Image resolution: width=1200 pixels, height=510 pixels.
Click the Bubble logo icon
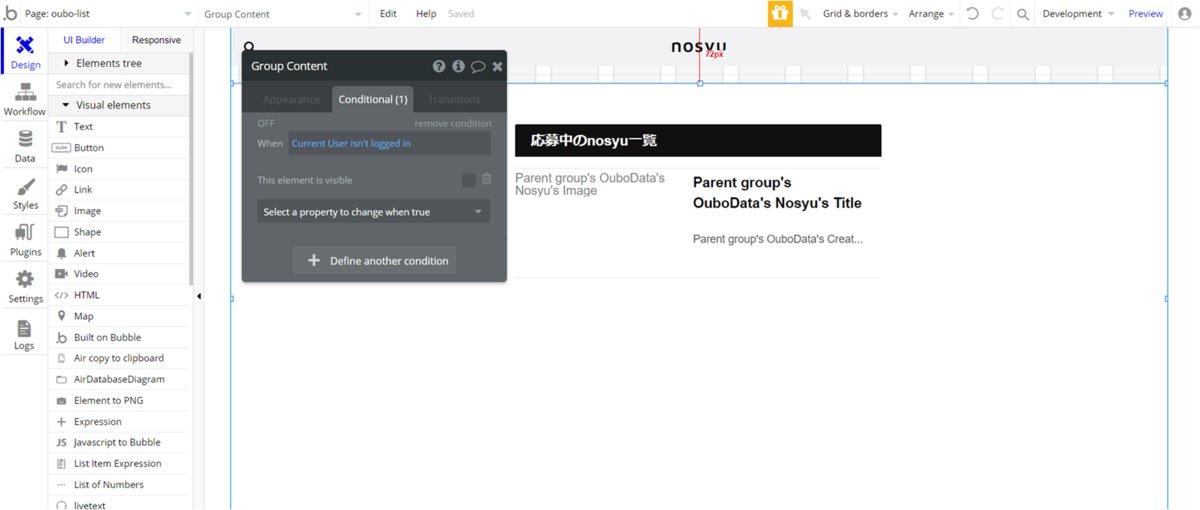tap(11, 13)
